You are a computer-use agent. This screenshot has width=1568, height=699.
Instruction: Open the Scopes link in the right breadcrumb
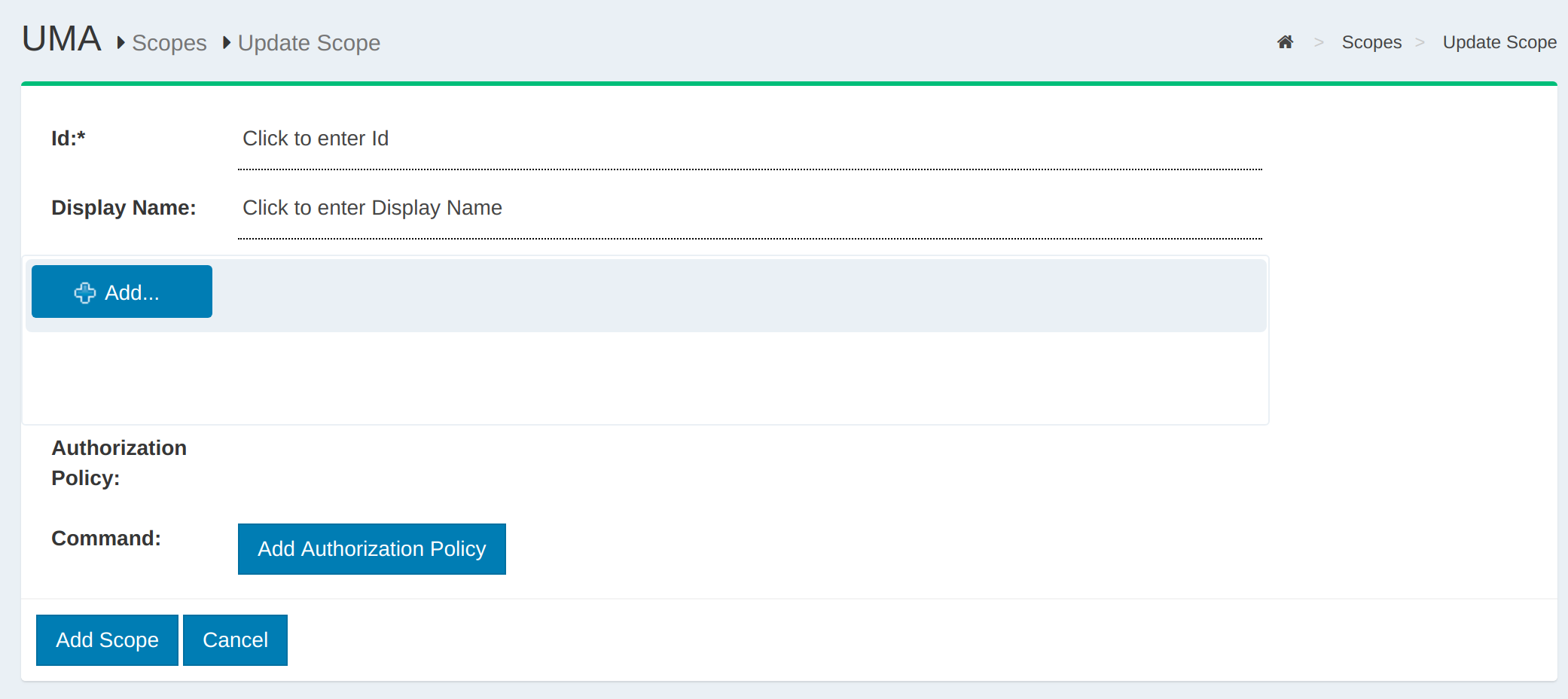pyautogui.click(x=1371, y=42)
